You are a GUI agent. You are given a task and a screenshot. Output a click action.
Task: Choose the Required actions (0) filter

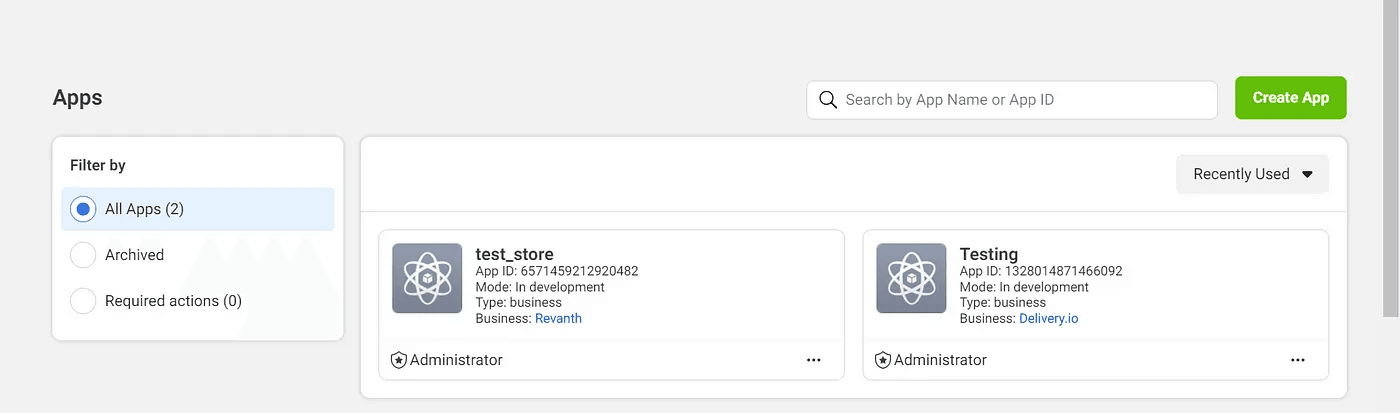83,300
